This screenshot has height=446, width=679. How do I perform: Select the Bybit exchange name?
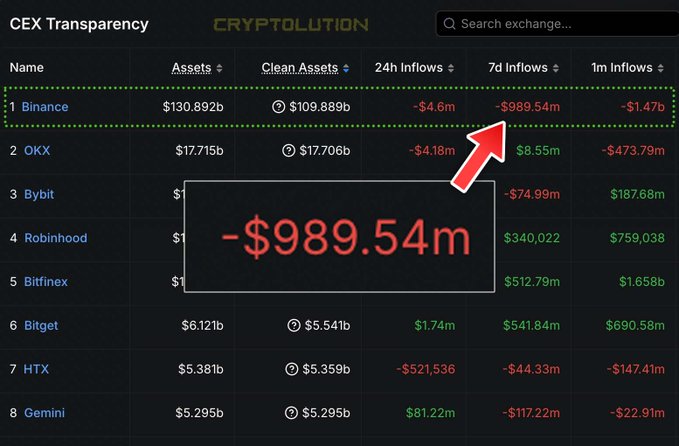click(x=40, y=194)
